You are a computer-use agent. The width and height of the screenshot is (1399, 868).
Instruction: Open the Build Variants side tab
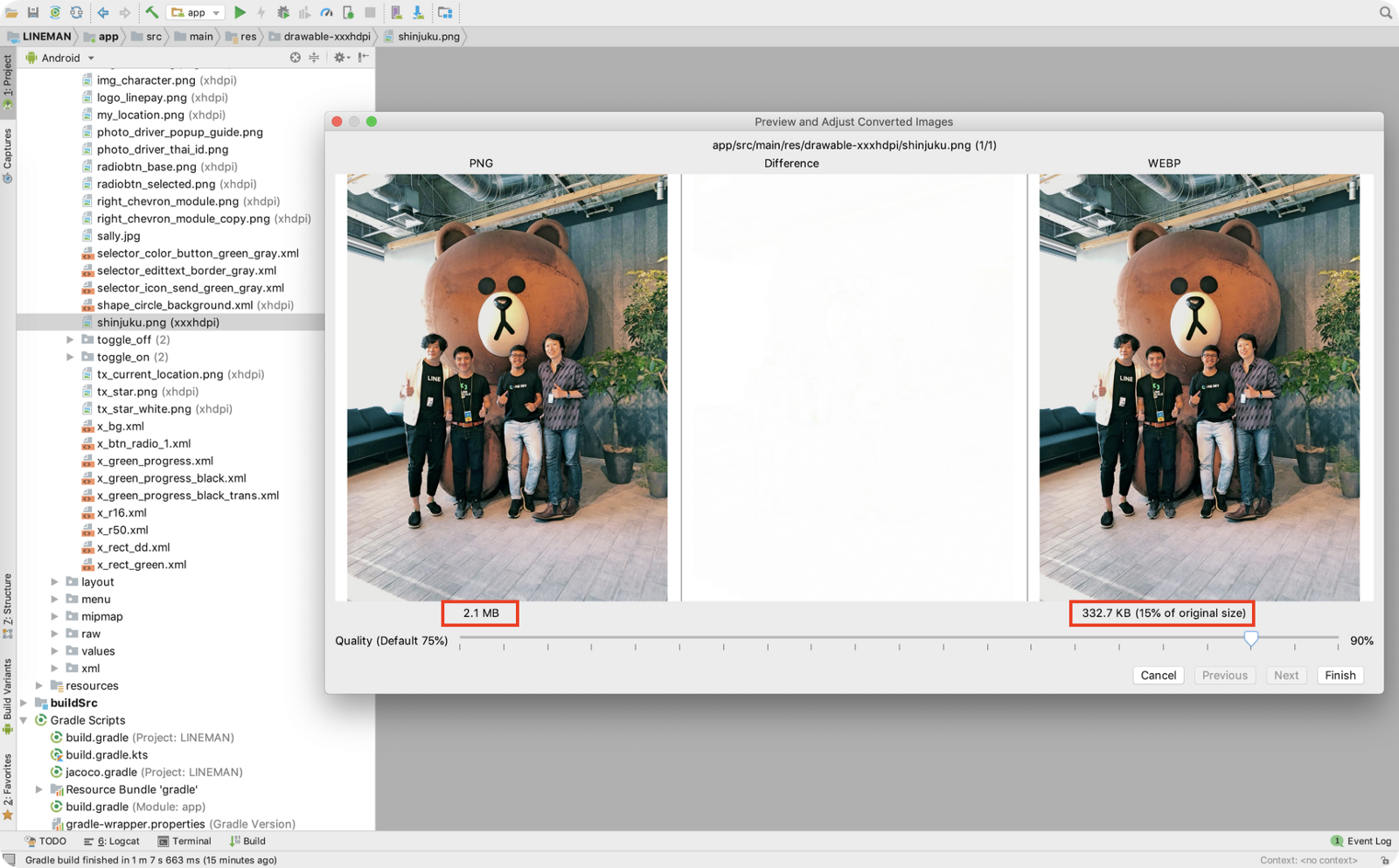[x=8, y=697]
